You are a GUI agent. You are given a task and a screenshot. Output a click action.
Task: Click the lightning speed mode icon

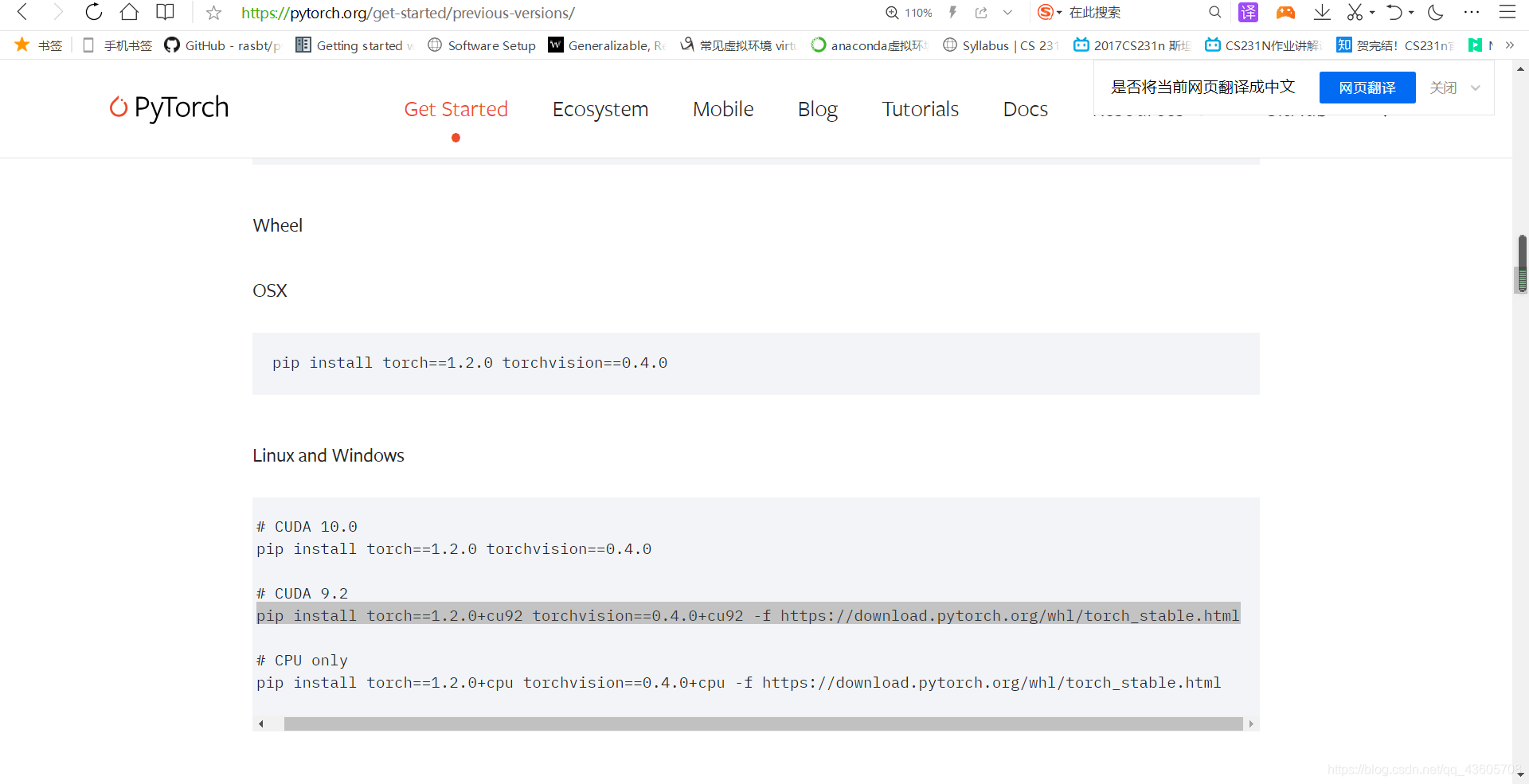tap(952, 13)
